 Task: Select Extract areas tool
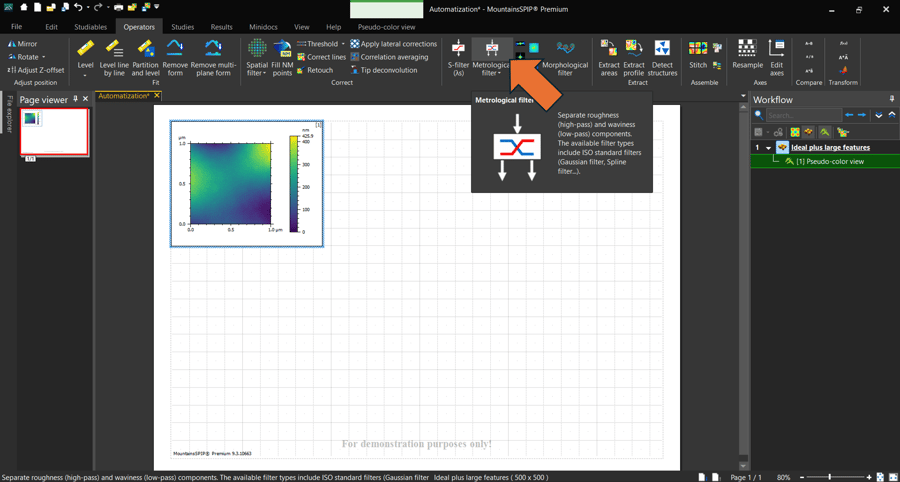click(608, 58)
